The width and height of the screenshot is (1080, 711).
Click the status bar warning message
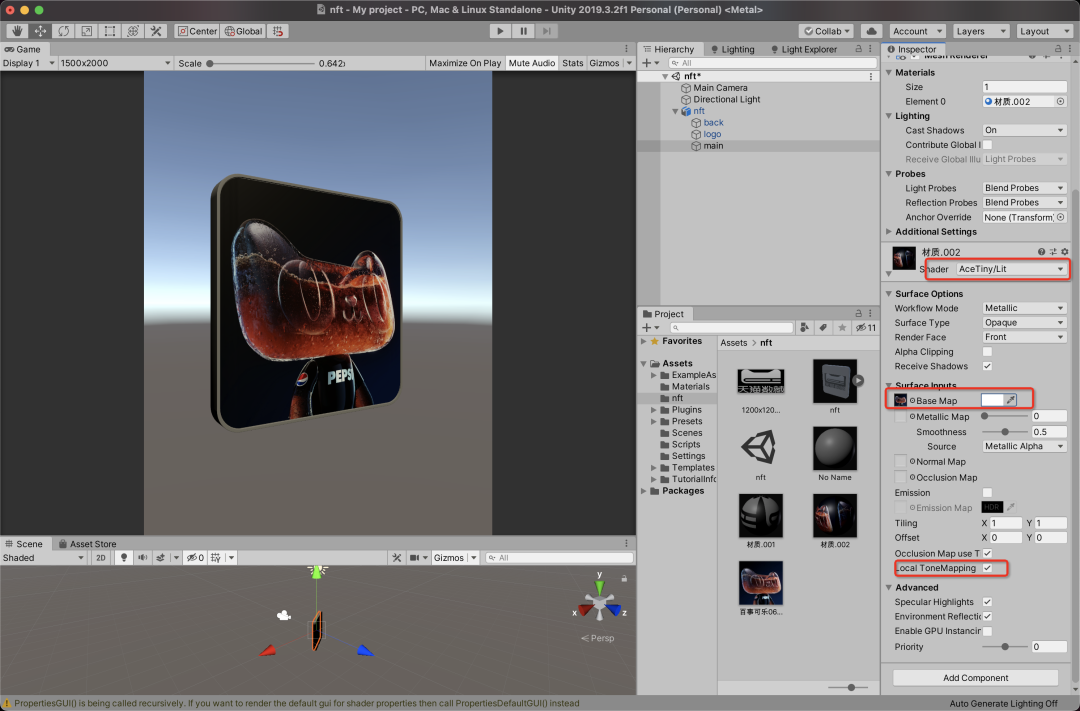[x=296, y=703]
